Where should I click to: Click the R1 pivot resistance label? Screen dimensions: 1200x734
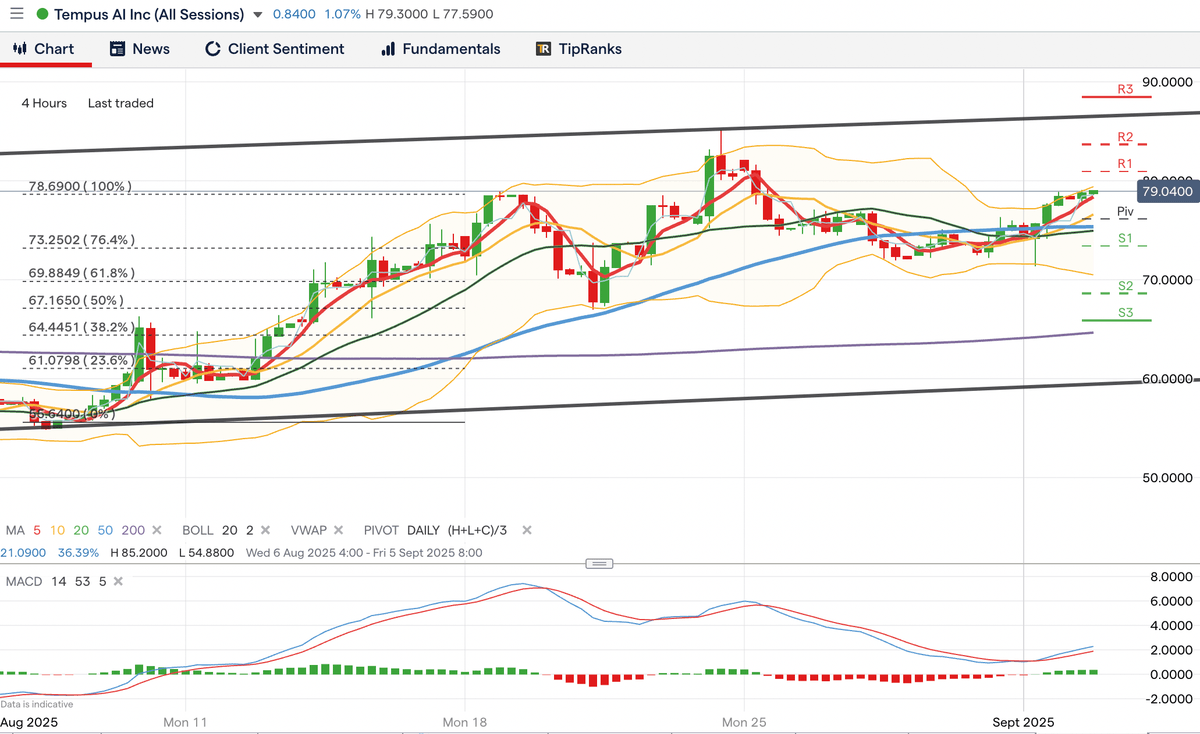coord(1125,163)
